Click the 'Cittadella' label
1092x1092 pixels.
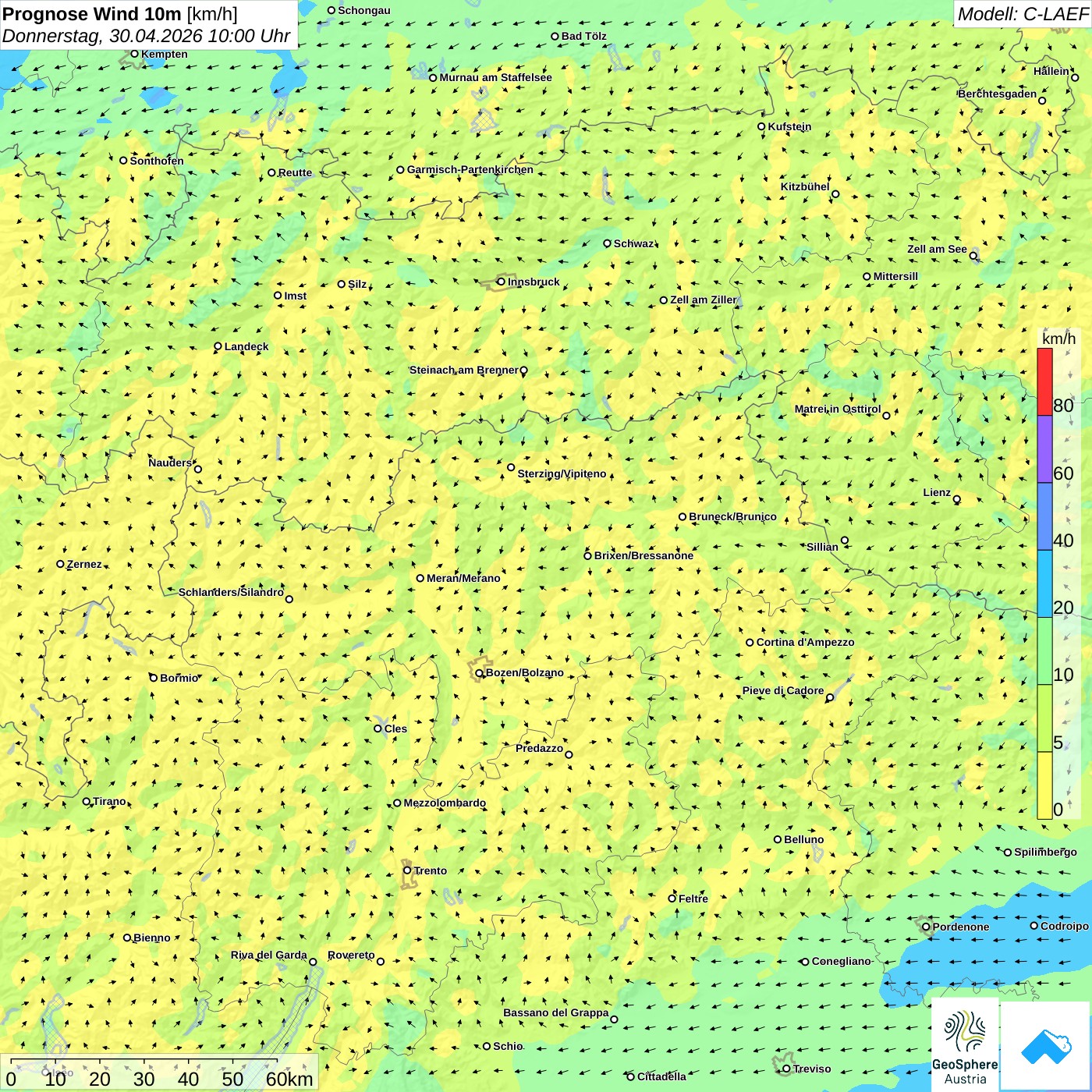tap(661, 1076)
